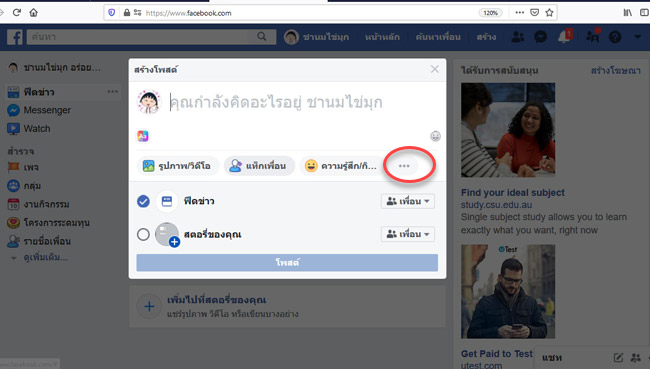650x369 pixels.
Task: Save page to Pocket icon
Action: [x=535, y=12]
